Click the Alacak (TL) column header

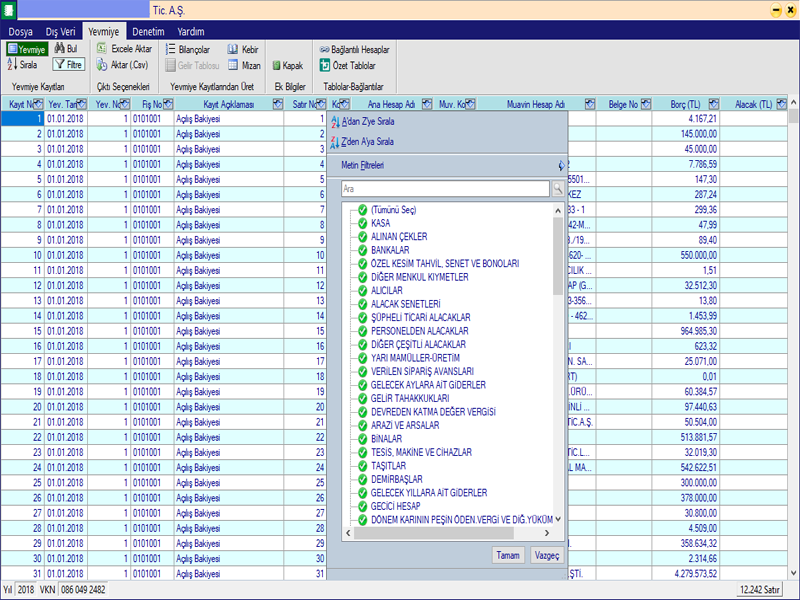tap(753, 104)
